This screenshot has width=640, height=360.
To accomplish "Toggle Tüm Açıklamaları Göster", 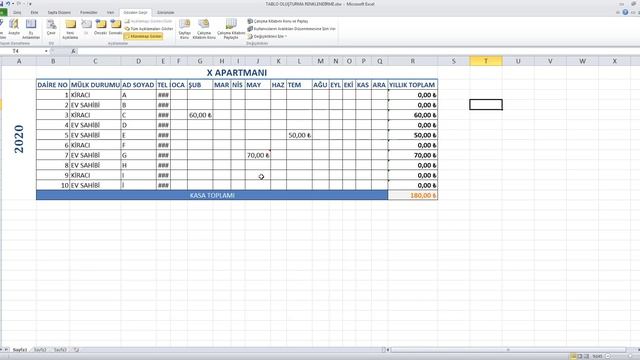I will [x=149, y=29].
